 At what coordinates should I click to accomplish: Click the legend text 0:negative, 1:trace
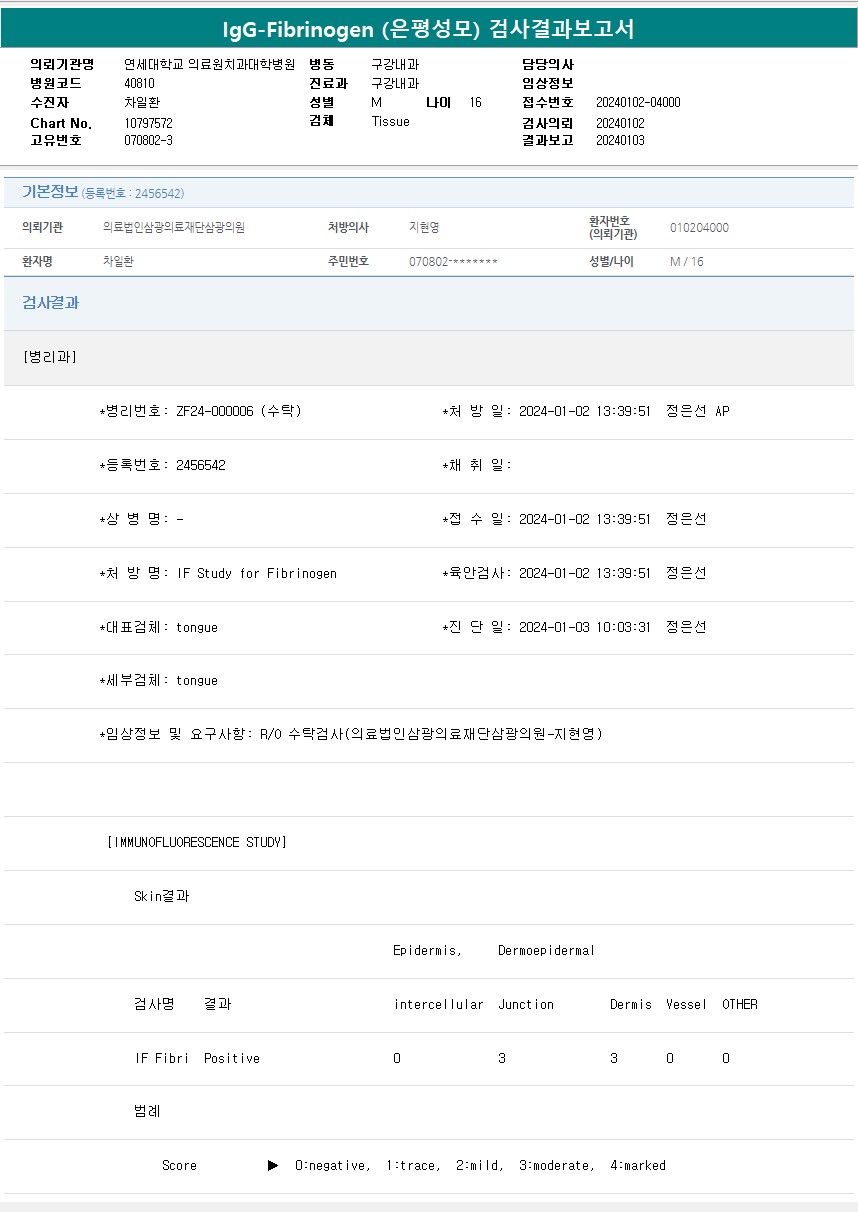coord(366,1165)
